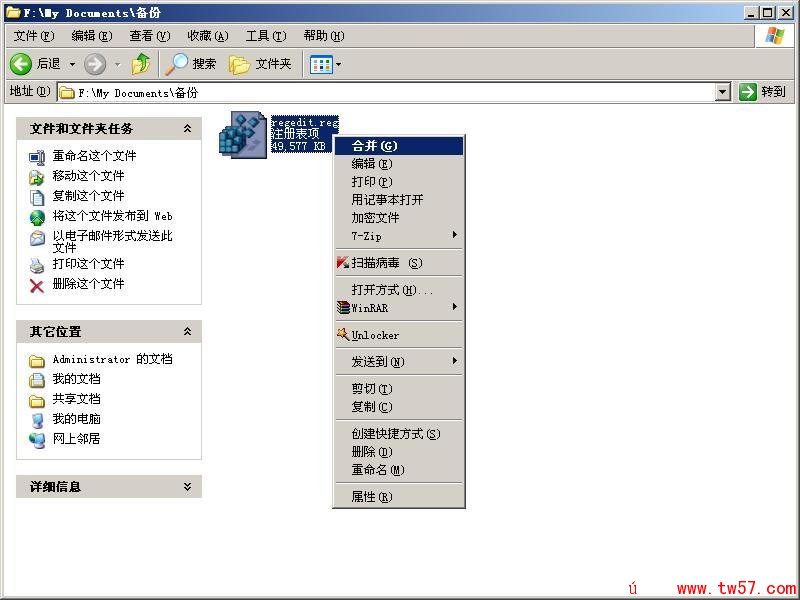Click the Unlocker icon in context menu
This screenshot has height=600, width=800.
coord(343,335)
